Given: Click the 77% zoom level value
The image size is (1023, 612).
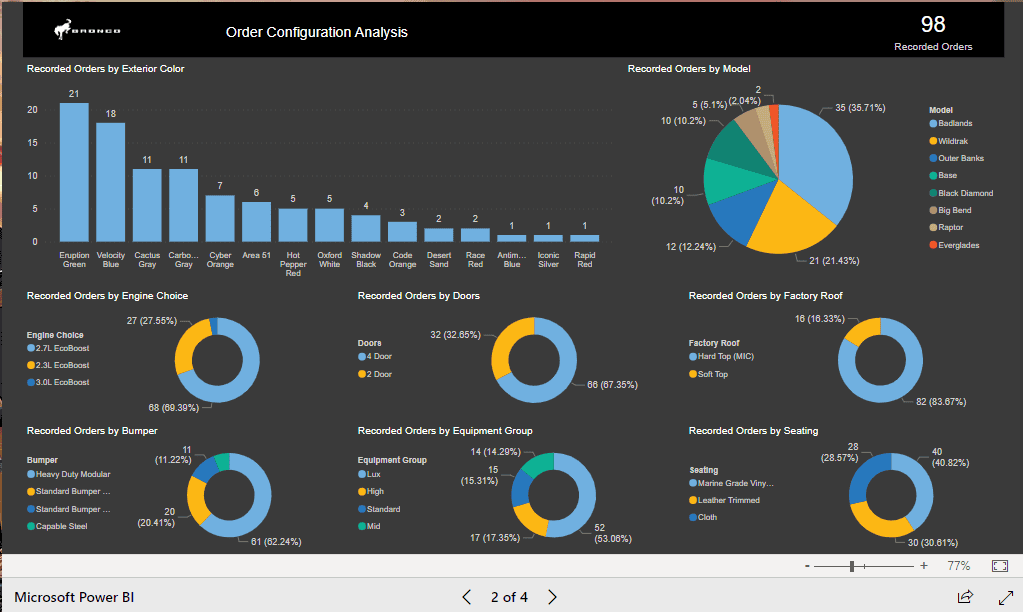Looking at the screenshot, I should (958, 566).
